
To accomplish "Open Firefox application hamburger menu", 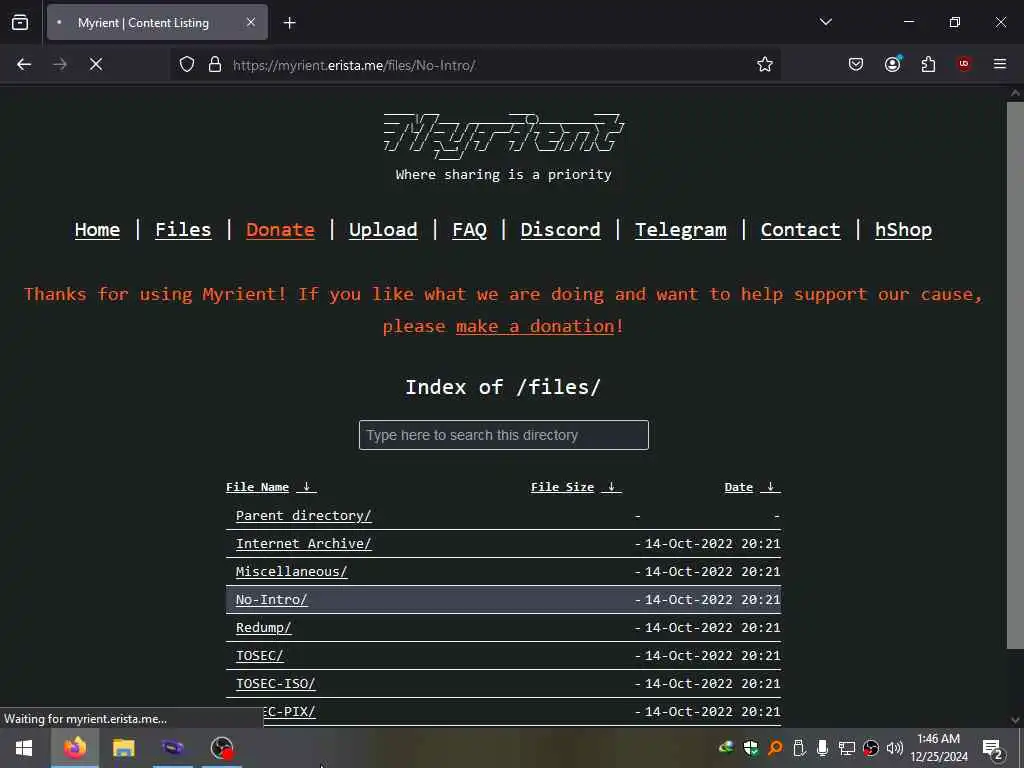I will (x=1000, y=64).
